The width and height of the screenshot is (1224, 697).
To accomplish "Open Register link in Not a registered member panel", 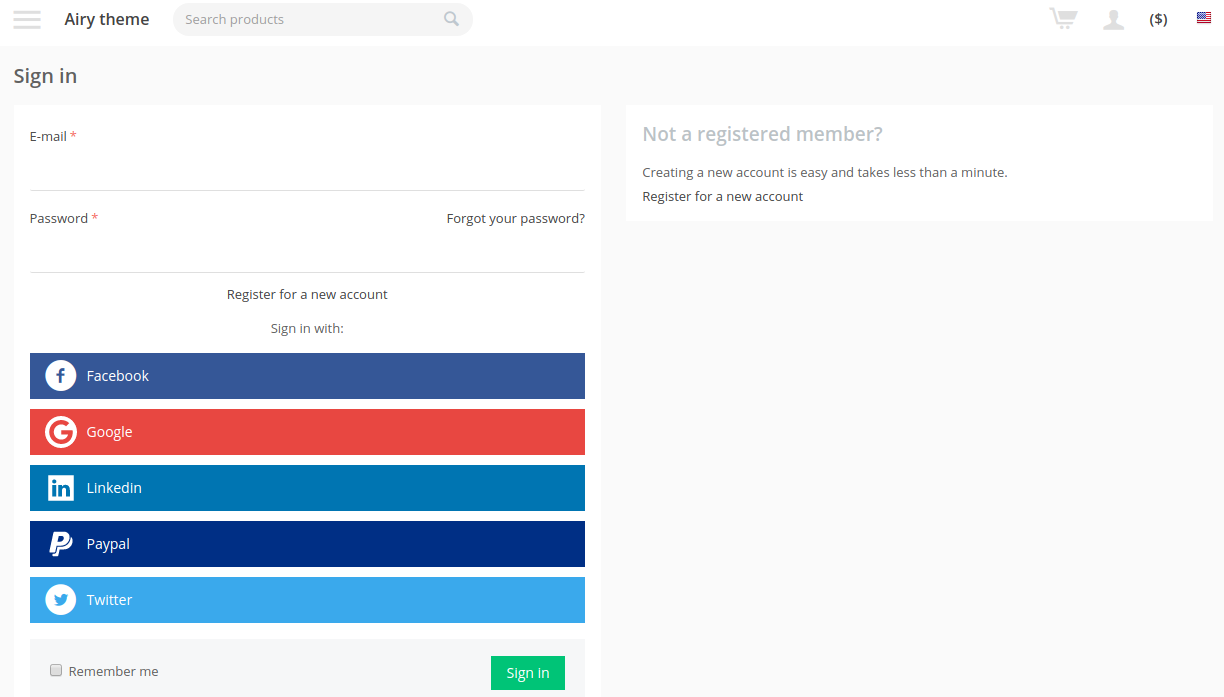I will [x=723, y=196].
